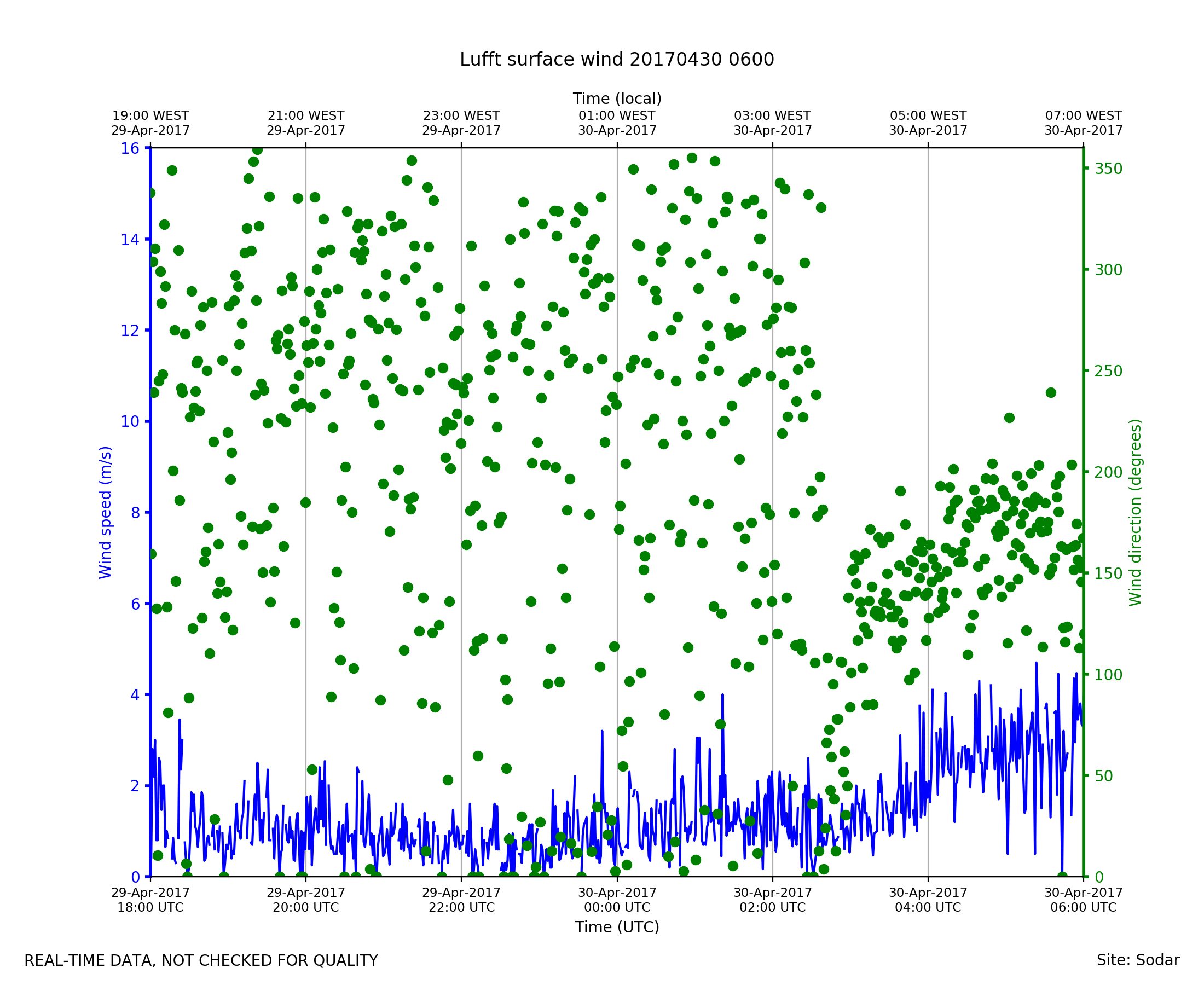This screenshot has height=985, width=1204.
Task: Click the '00:00 UTC 30-Apr-2017' tick label
Action: (617, 901)
